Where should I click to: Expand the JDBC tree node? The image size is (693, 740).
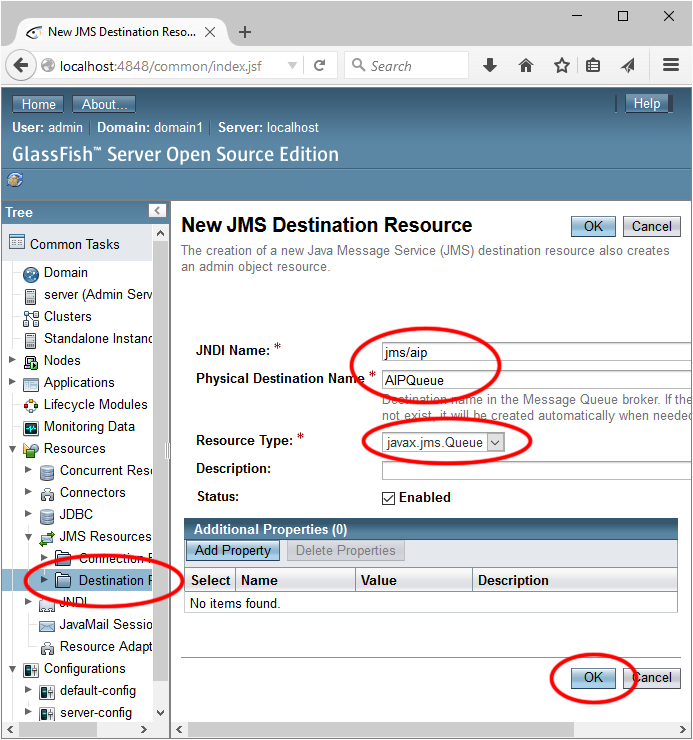(28, 513)
